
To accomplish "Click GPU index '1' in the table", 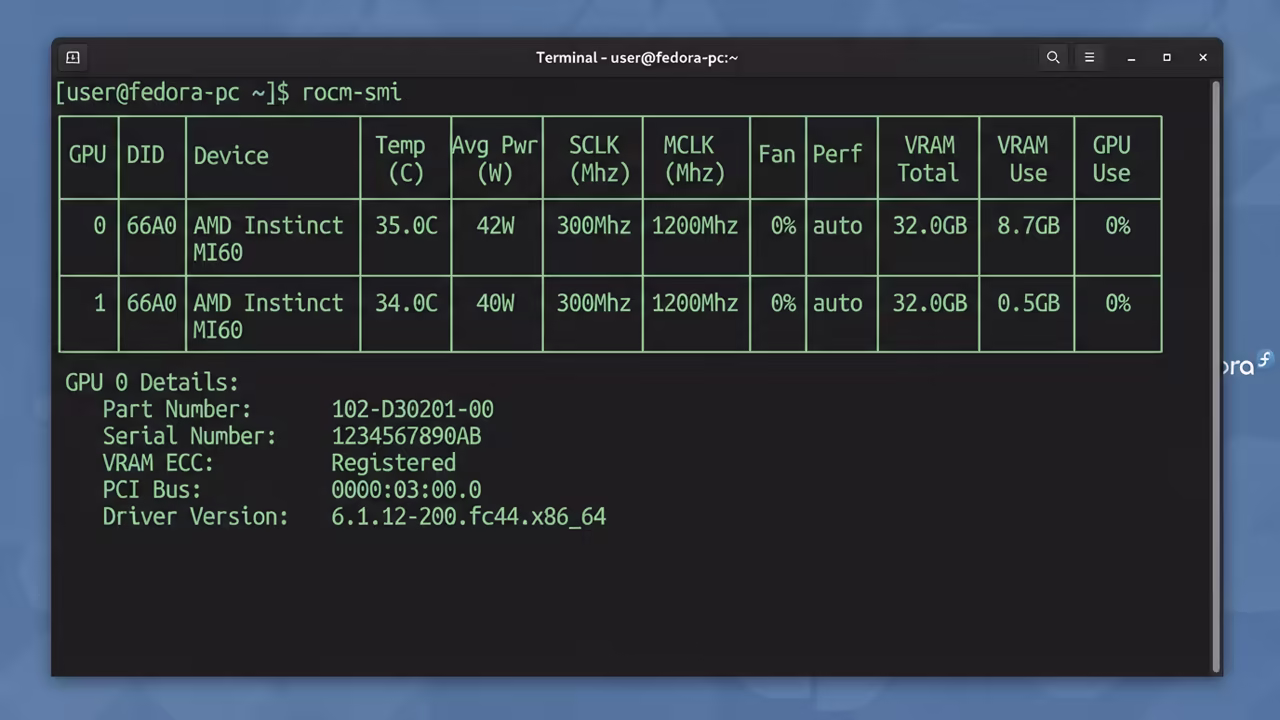I will pyautogui.click(x=99, y=303).
